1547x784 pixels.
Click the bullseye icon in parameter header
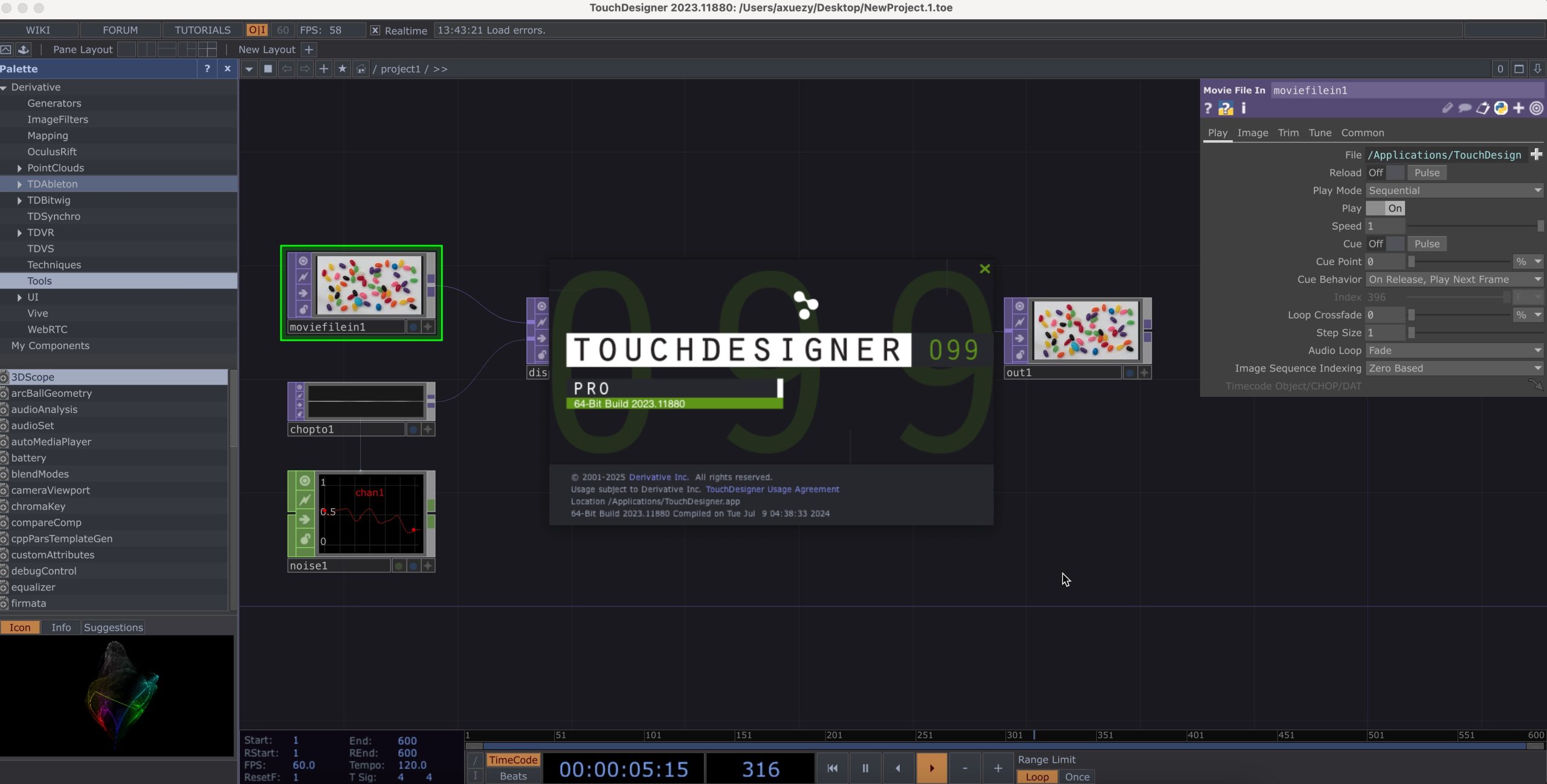1536,108
